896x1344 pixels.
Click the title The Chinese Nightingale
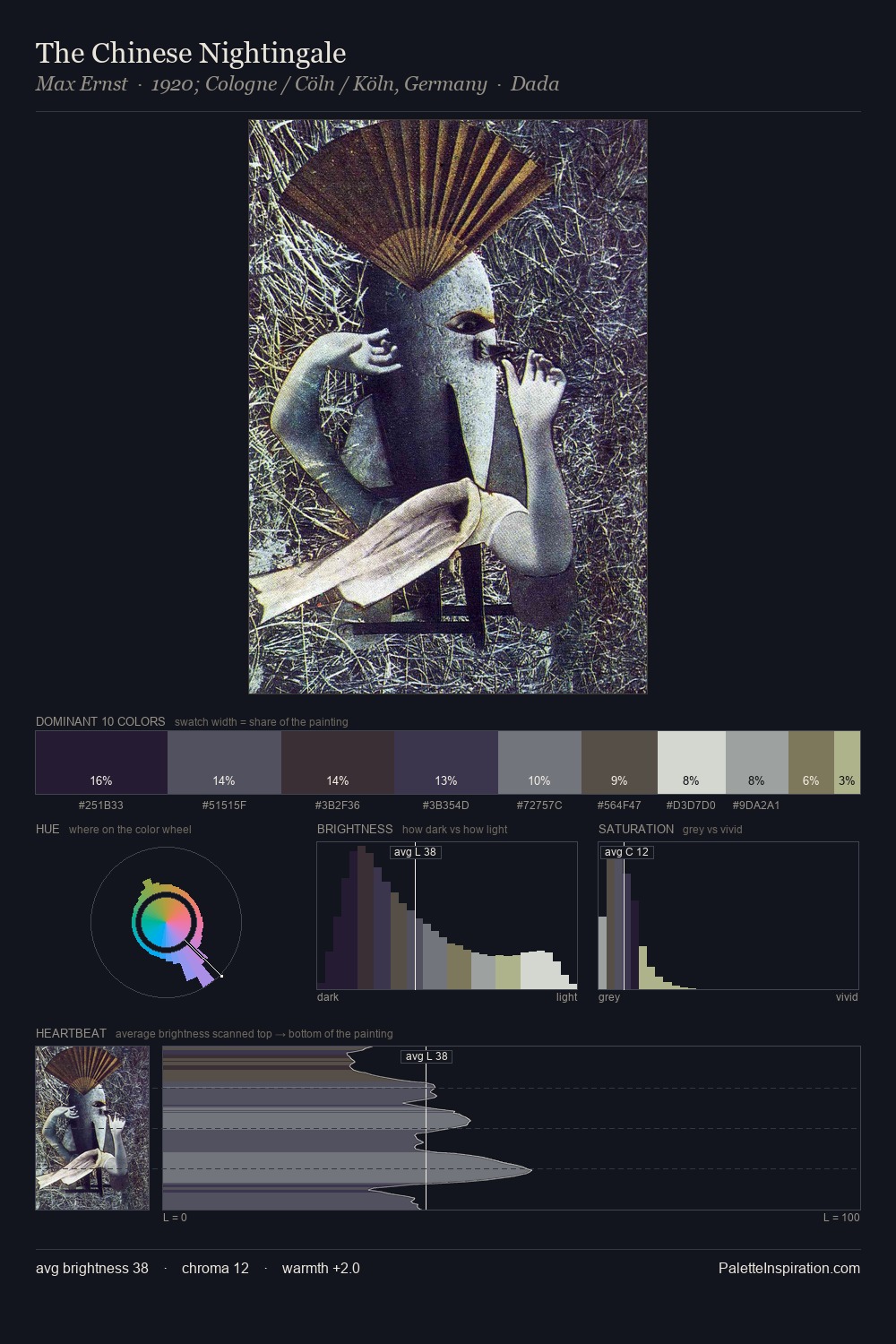(191, 53)
